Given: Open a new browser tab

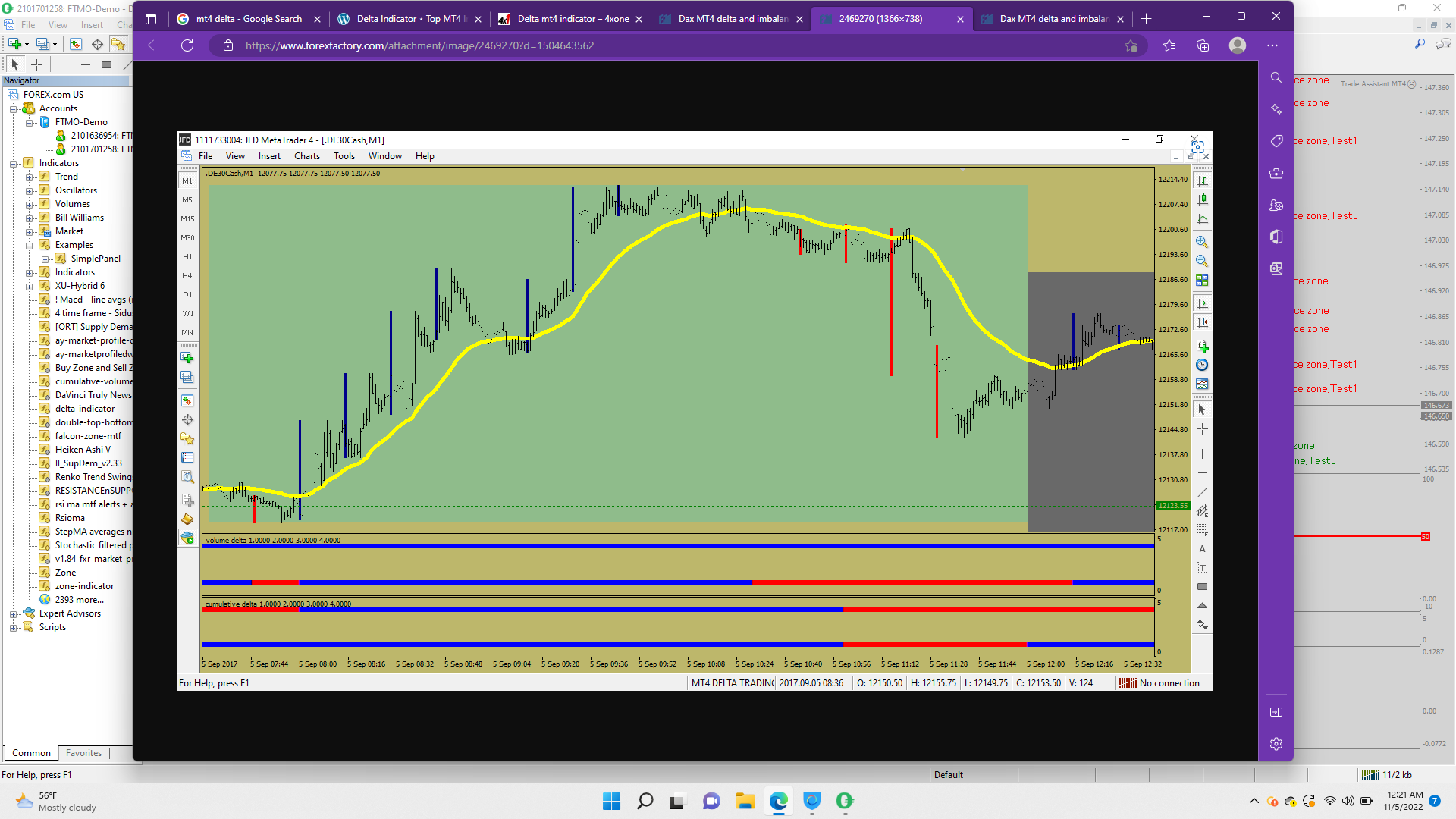Looking at the screenshot, I should point(1146,19).
